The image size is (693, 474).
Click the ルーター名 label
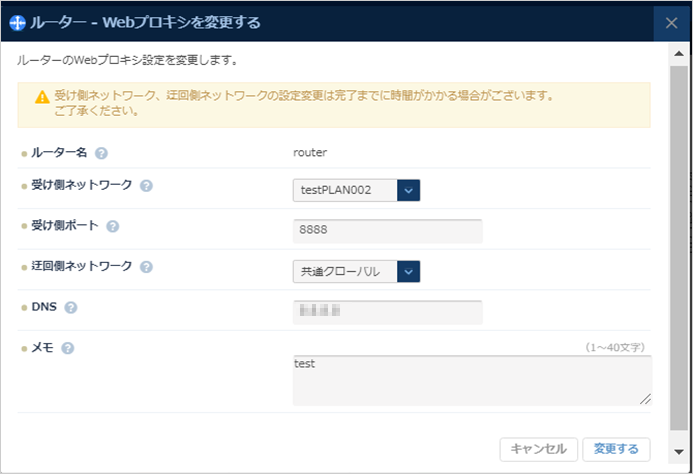tap(59, 153)
